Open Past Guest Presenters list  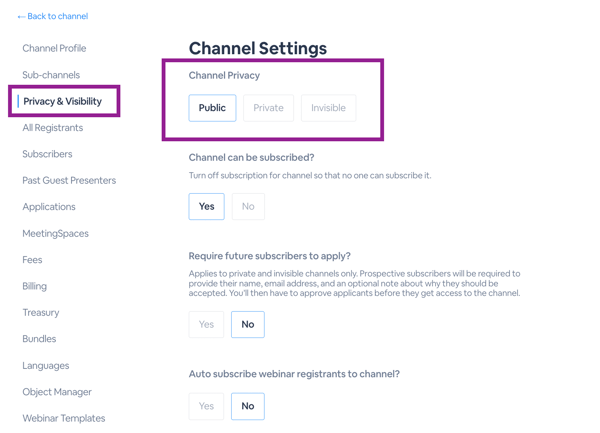69,180
